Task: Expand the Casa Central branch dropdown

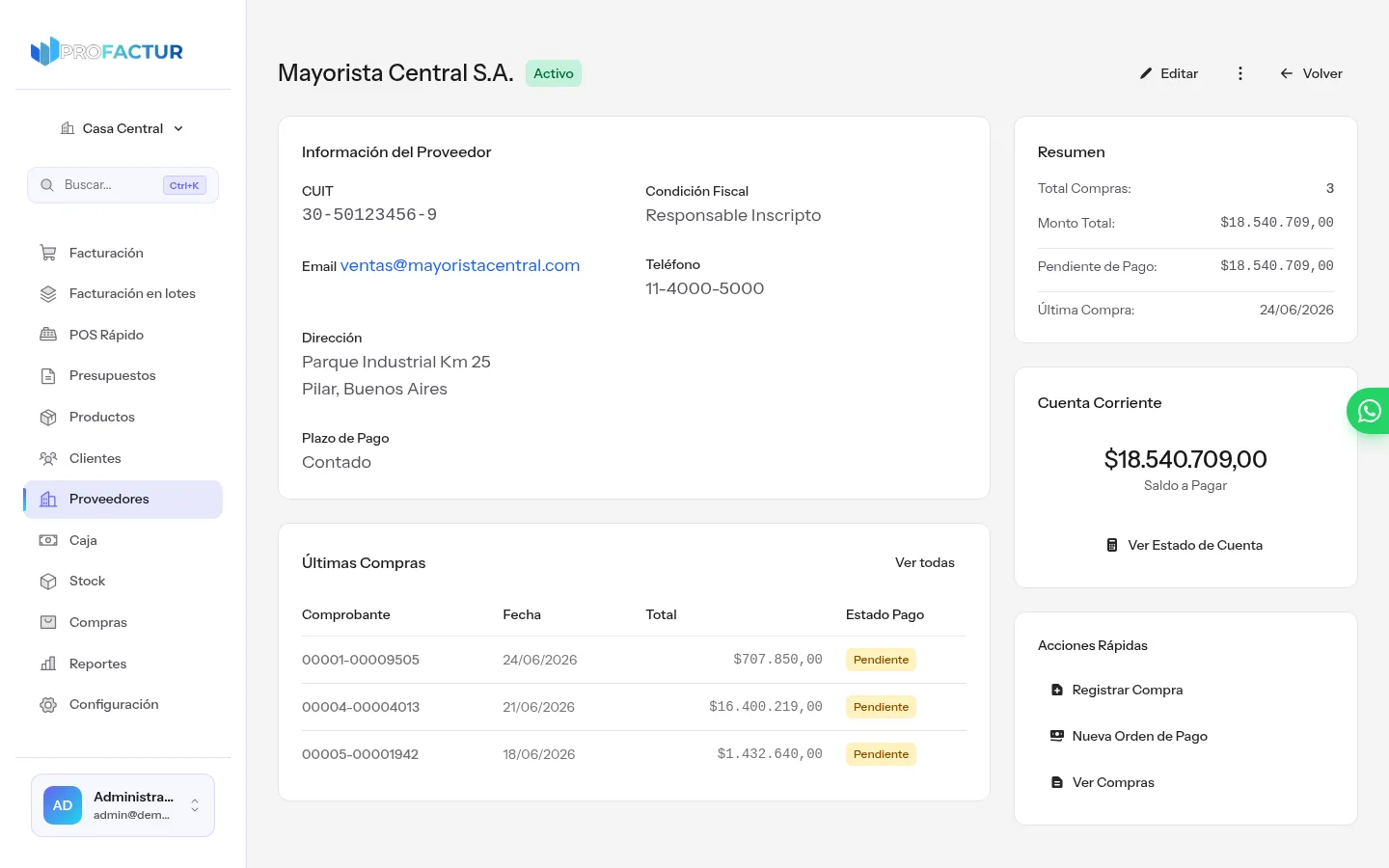Action: (123, 128)
